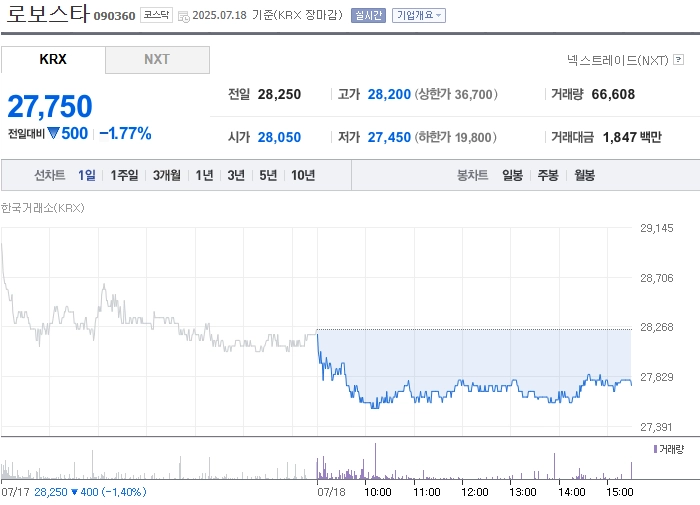Screen dimensions: 700x505
Task: Click the 27,391 y-axis label
Action: pos(656,427)
